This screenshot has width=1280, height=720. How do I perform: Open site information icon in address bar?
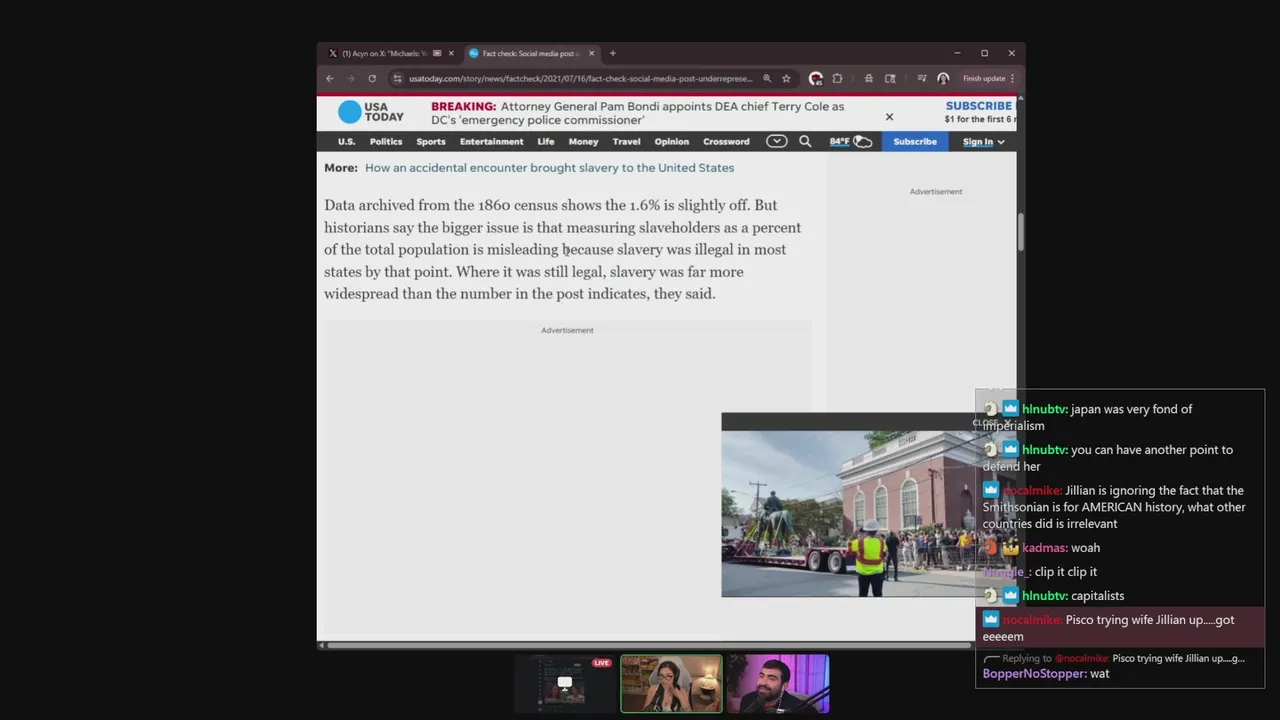[x=397, y=78]
